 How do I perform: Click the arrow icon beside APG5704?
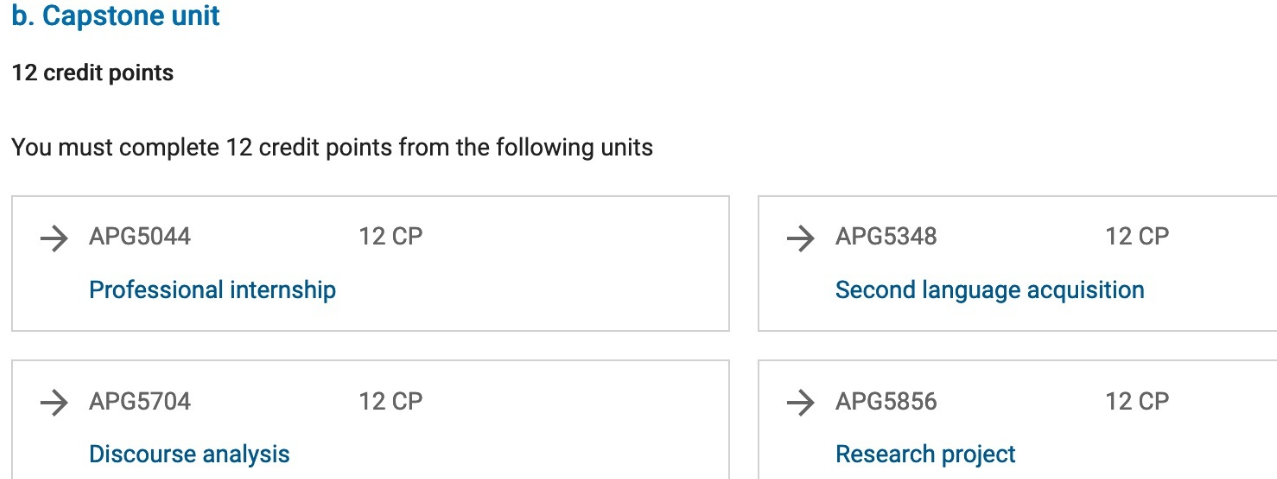pyautogui.click(x=53, y=402)
